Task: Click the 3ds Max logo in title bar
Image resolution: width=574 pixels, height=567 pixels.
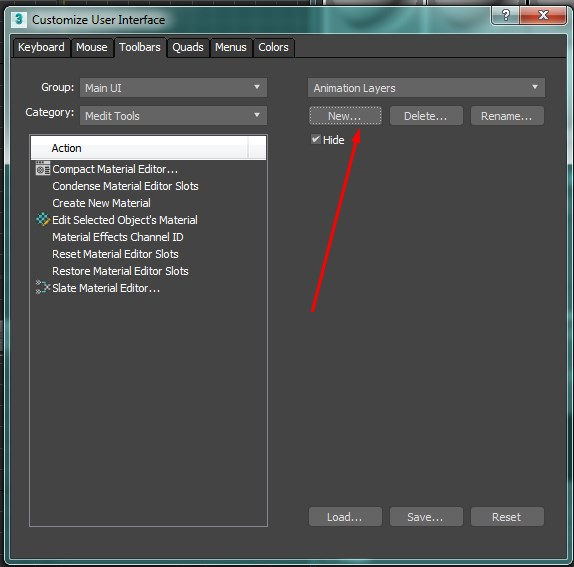Action: tap(19, 19)
